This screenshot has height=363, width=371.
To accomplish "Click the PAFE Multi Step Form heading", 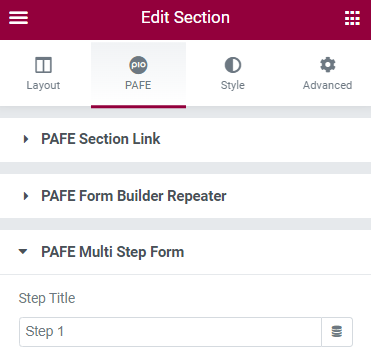I will coord(112,252).
